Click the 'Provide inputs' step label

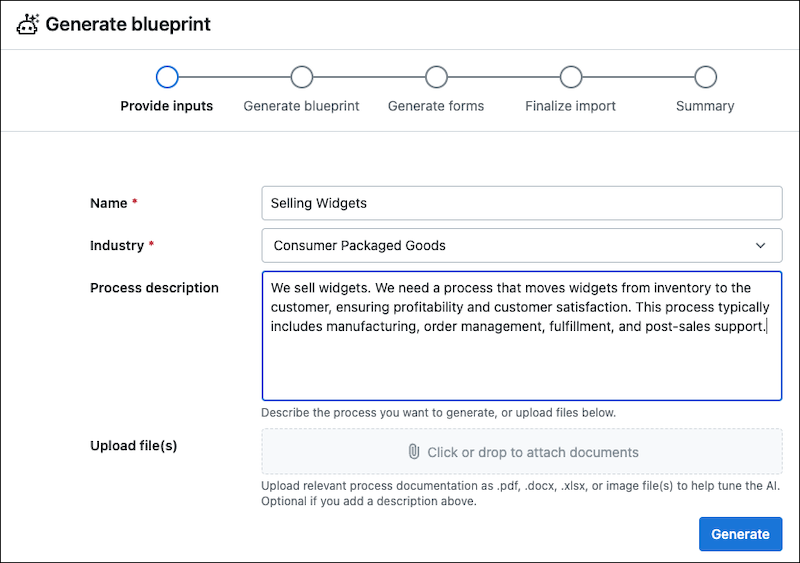[167, 106]
